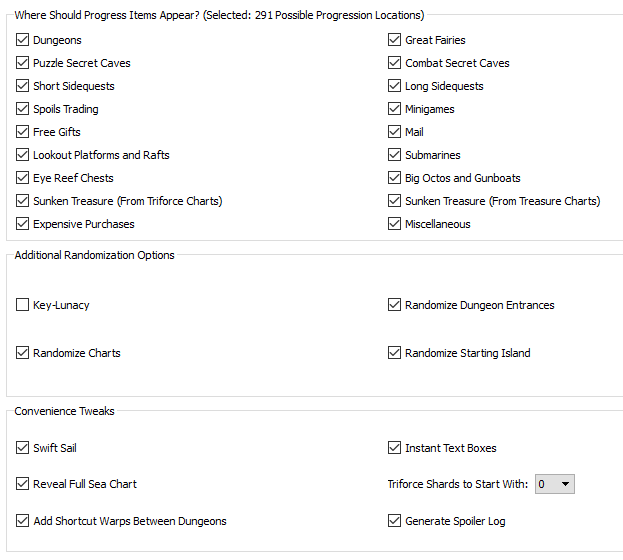Screen dimensions: 623x560
Task: Open Triforce Shards to Start With dropdown
Action: click(x=555, y=484)
